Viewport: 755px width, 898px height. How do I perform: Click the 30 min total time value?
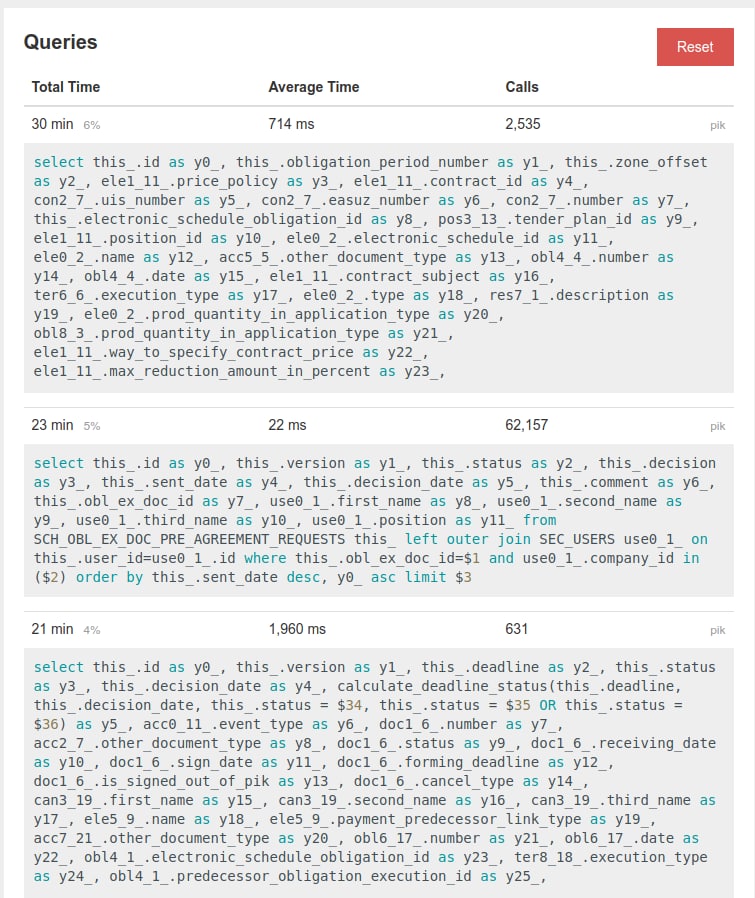coord(52,124)
